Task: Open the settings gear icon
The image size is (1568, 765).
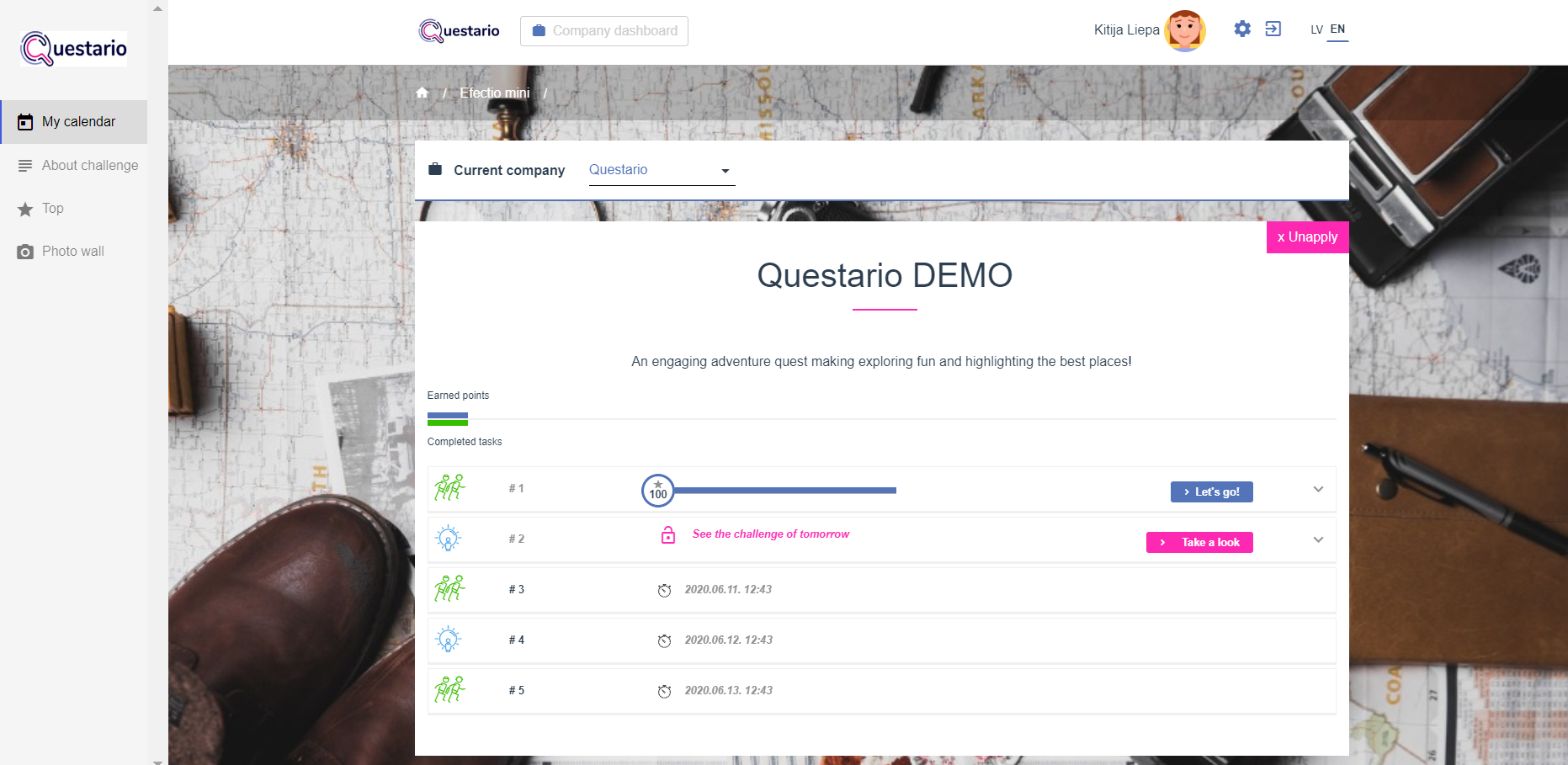Action: [1242, 29]
